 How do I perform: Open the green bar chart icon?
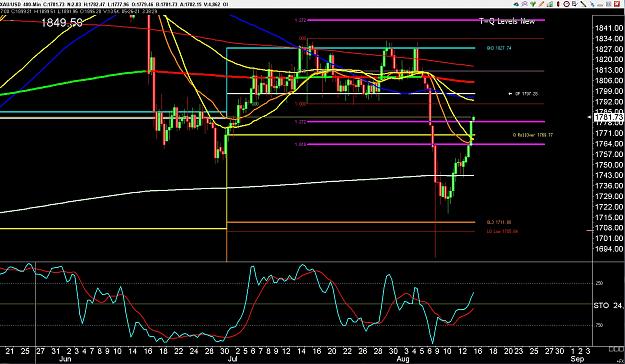click(x=550, y=4)
